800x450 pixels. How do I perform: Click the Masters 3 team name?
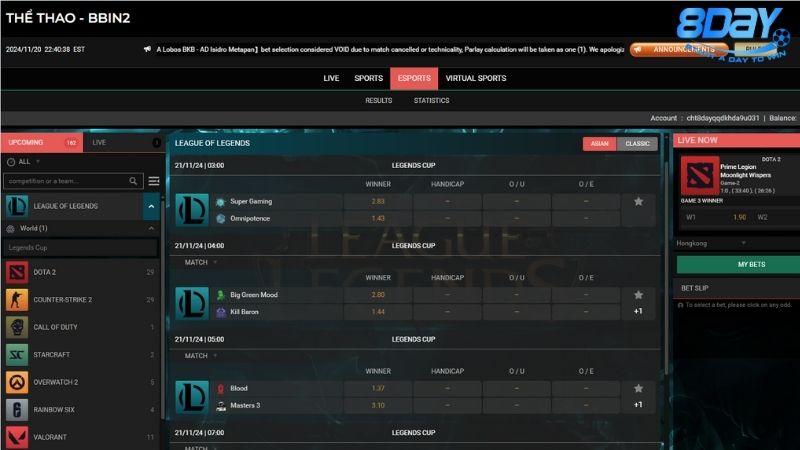coord(245,405)
